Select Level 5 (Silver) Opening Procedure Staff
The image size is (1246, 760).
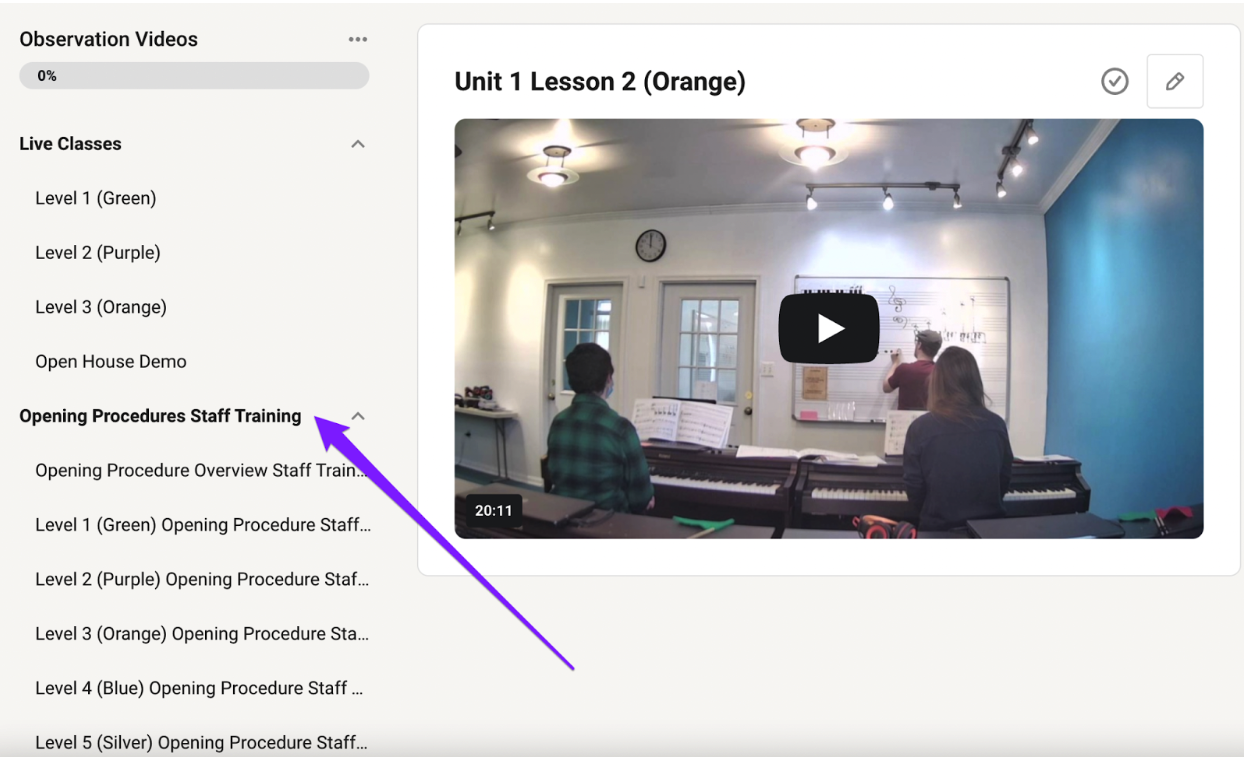201,743
